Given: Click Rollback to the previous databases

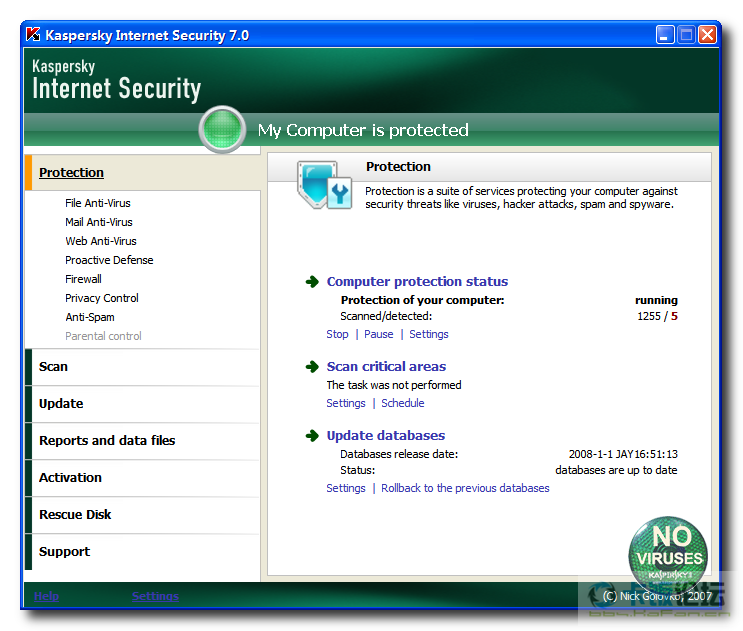Looking at the screenshot, I should point(465,488).
